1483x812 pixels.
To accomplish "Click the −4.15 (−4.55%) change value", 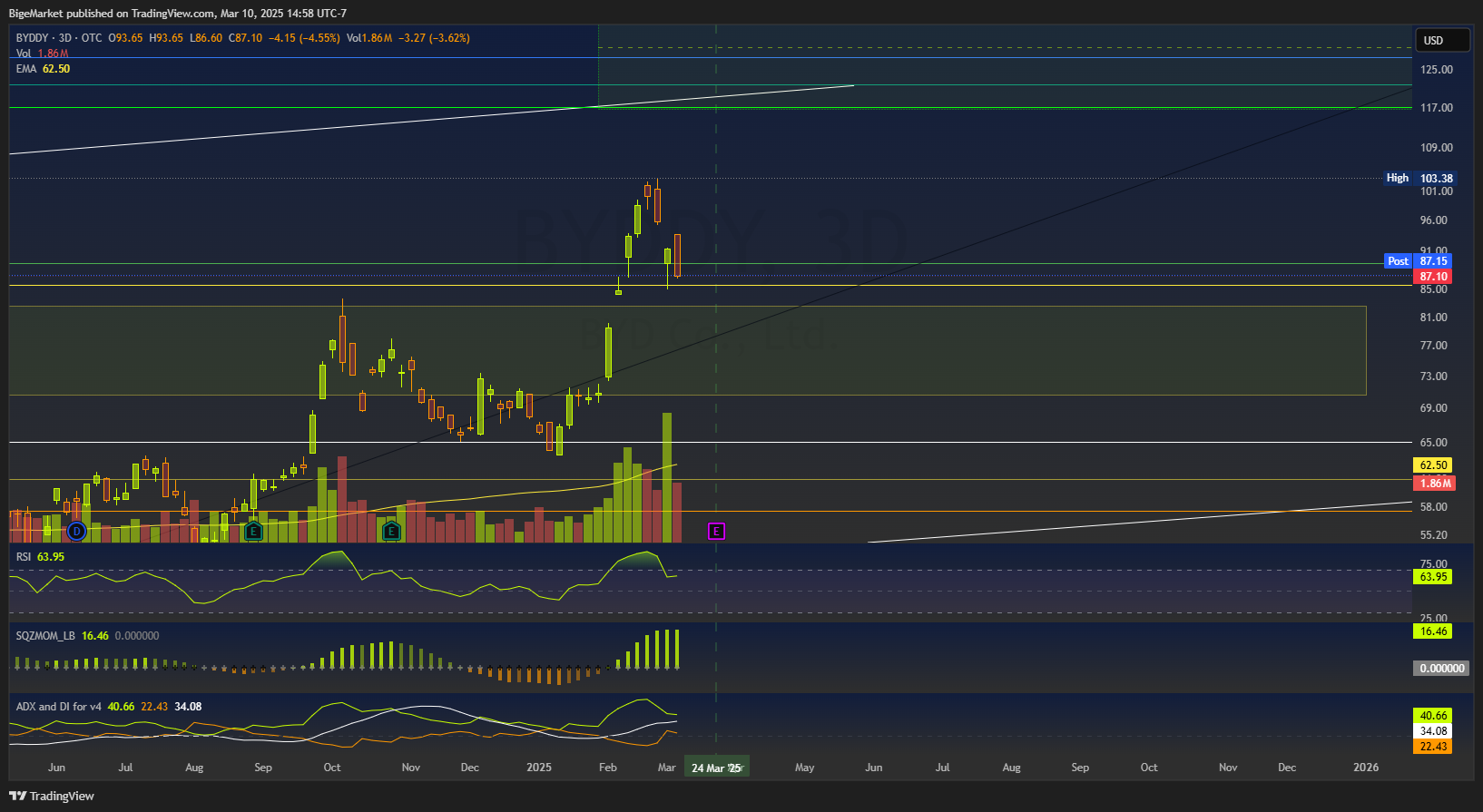I will click(304, 38).
